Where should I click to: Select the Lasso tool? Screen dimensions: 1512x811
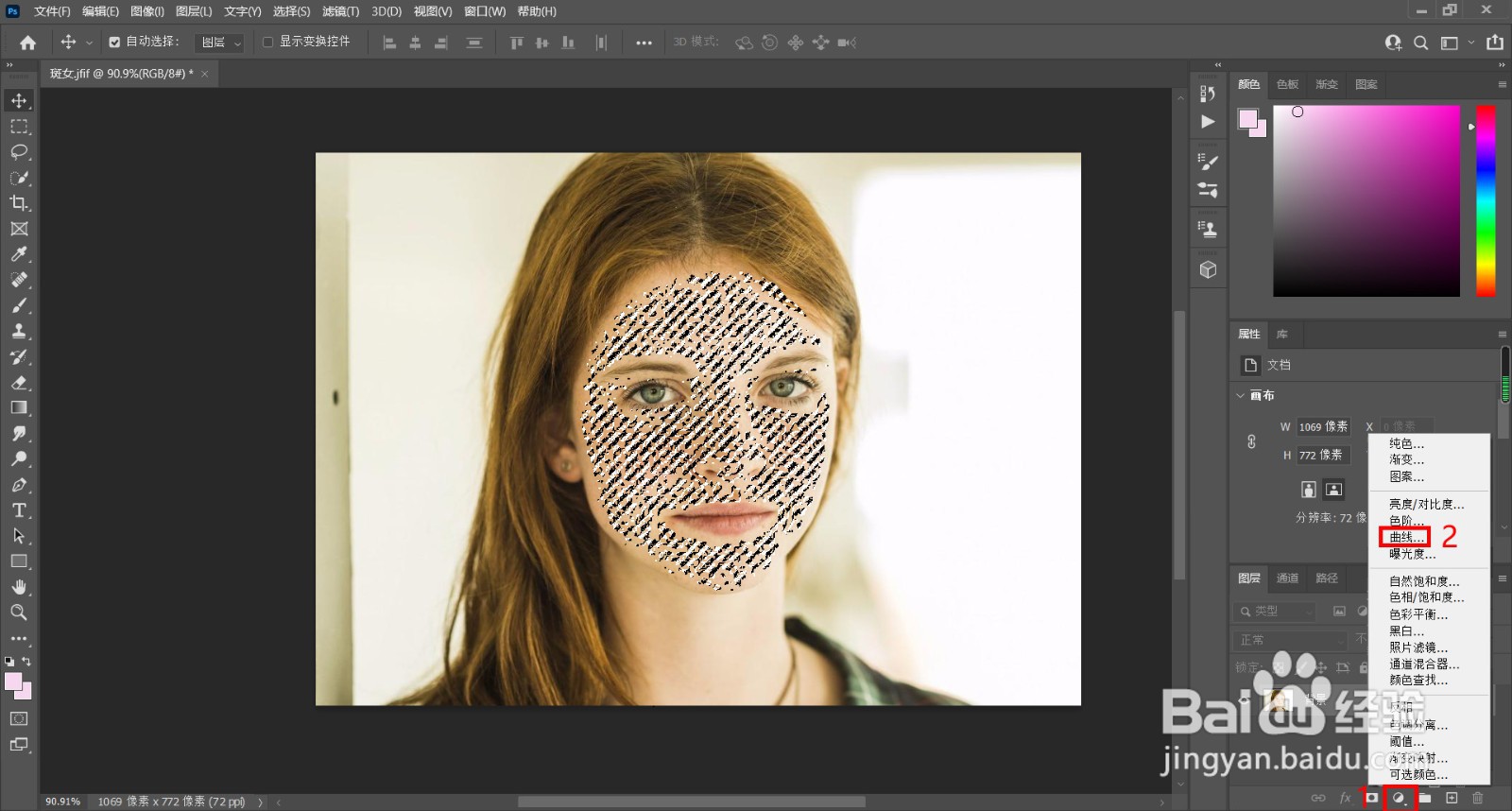(x=19, y=152)
